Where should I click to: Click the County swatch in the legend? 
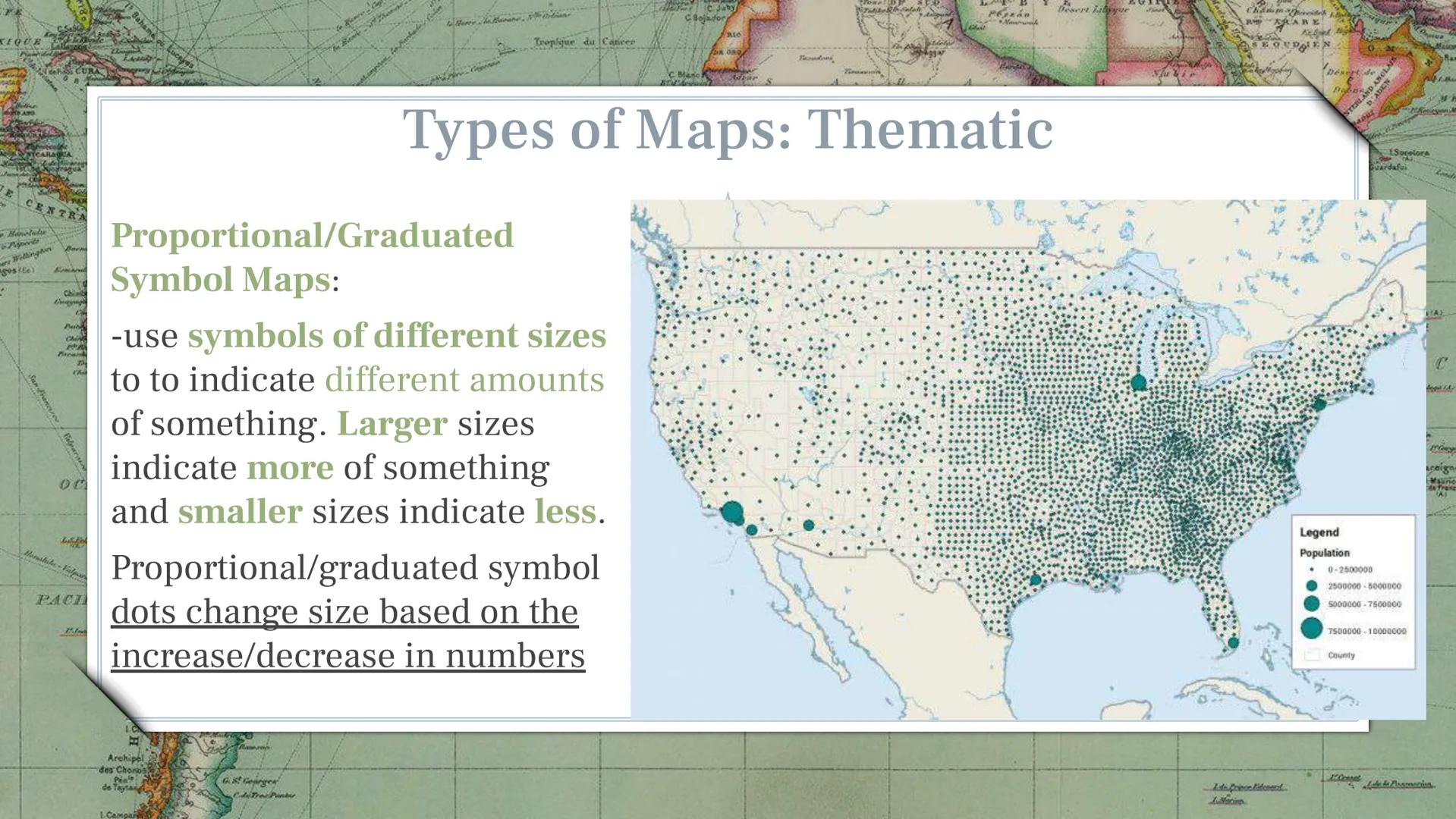tap(1312, 655)
